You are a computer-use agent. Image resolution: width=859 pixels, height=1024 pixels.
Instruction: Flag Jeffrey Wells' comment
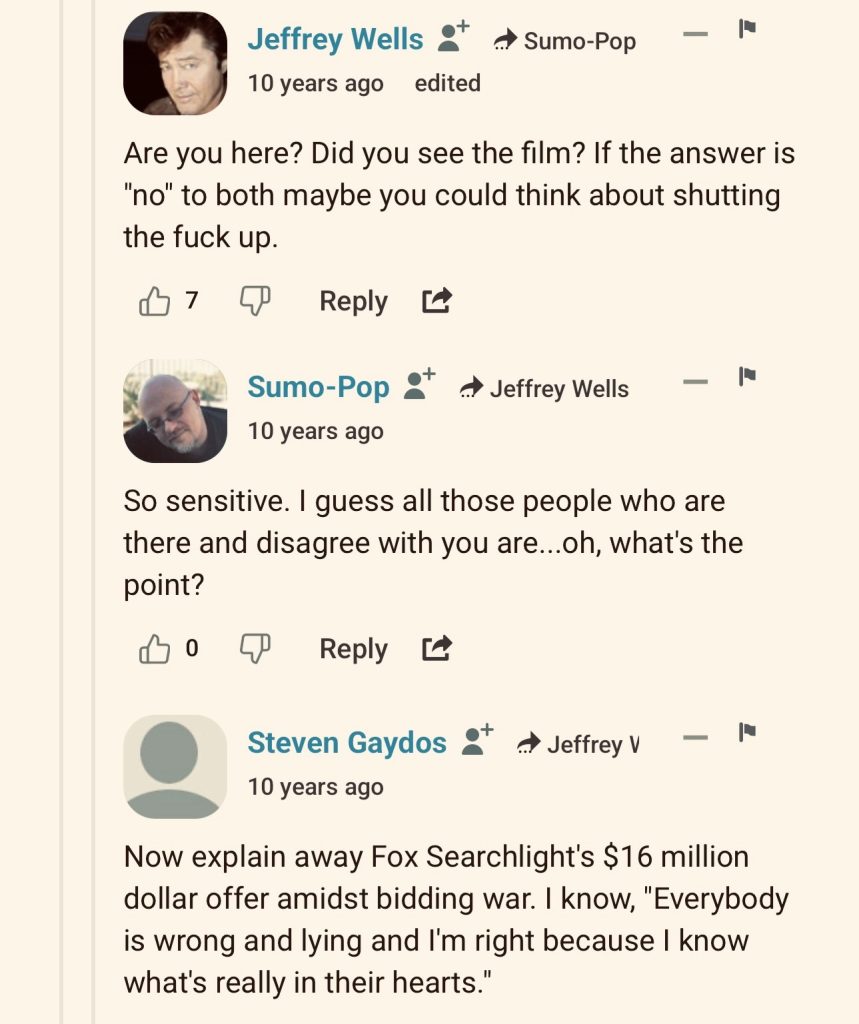[746, 30]
